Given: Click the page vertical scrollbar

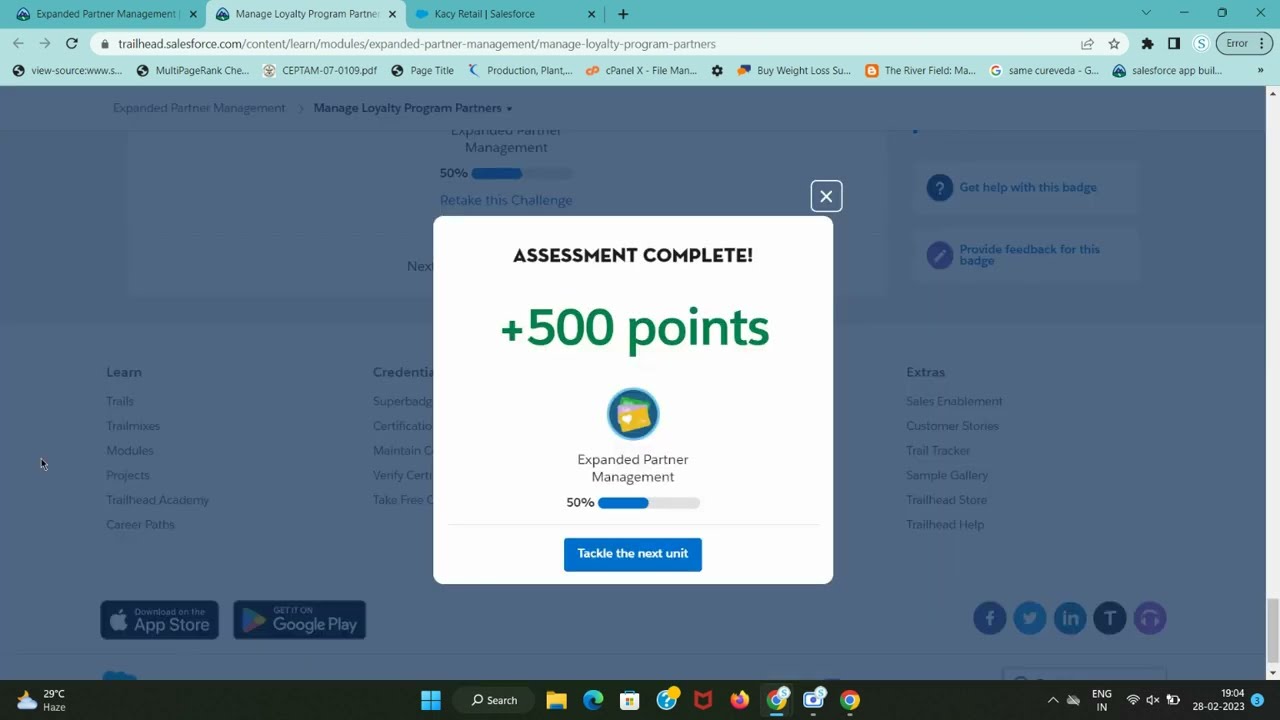Looking at the screenshot, I should point(1273,630).
